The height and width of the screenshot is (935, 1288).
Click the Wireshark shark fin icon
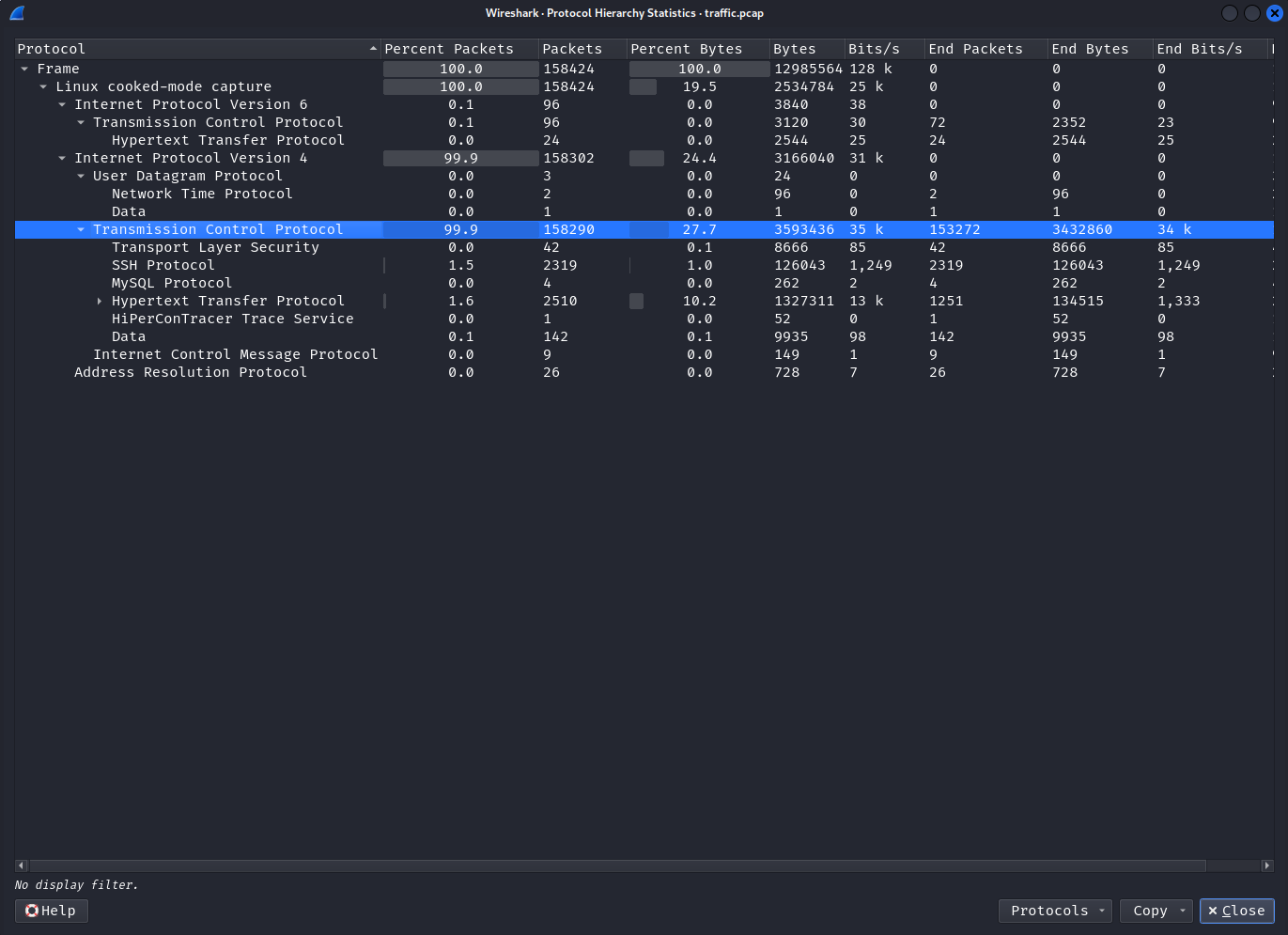click(17, 13)
